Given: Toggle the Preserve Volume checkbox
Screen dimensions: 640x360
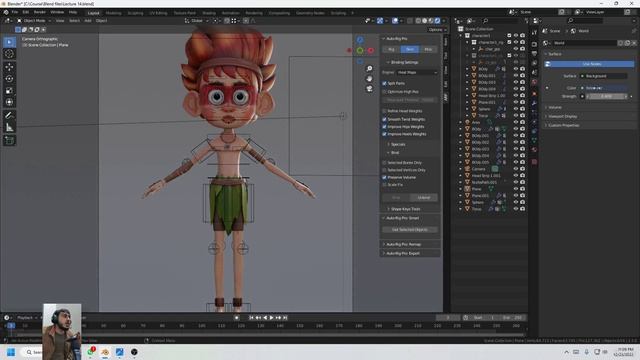Looking at the screenshot, I should [x=384, y=177].
